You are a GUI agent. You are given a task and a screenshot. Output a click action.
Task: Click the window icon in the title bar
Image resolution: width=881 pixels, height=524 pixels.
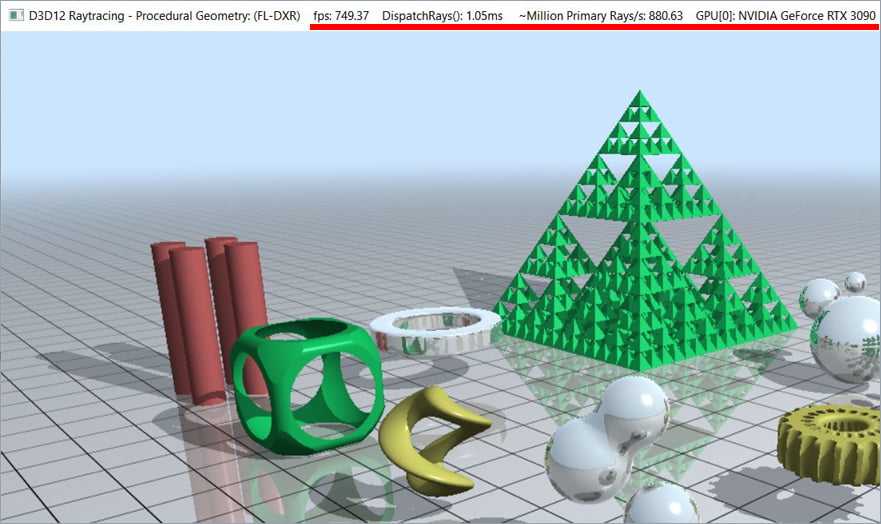click(x=16, y=16)
